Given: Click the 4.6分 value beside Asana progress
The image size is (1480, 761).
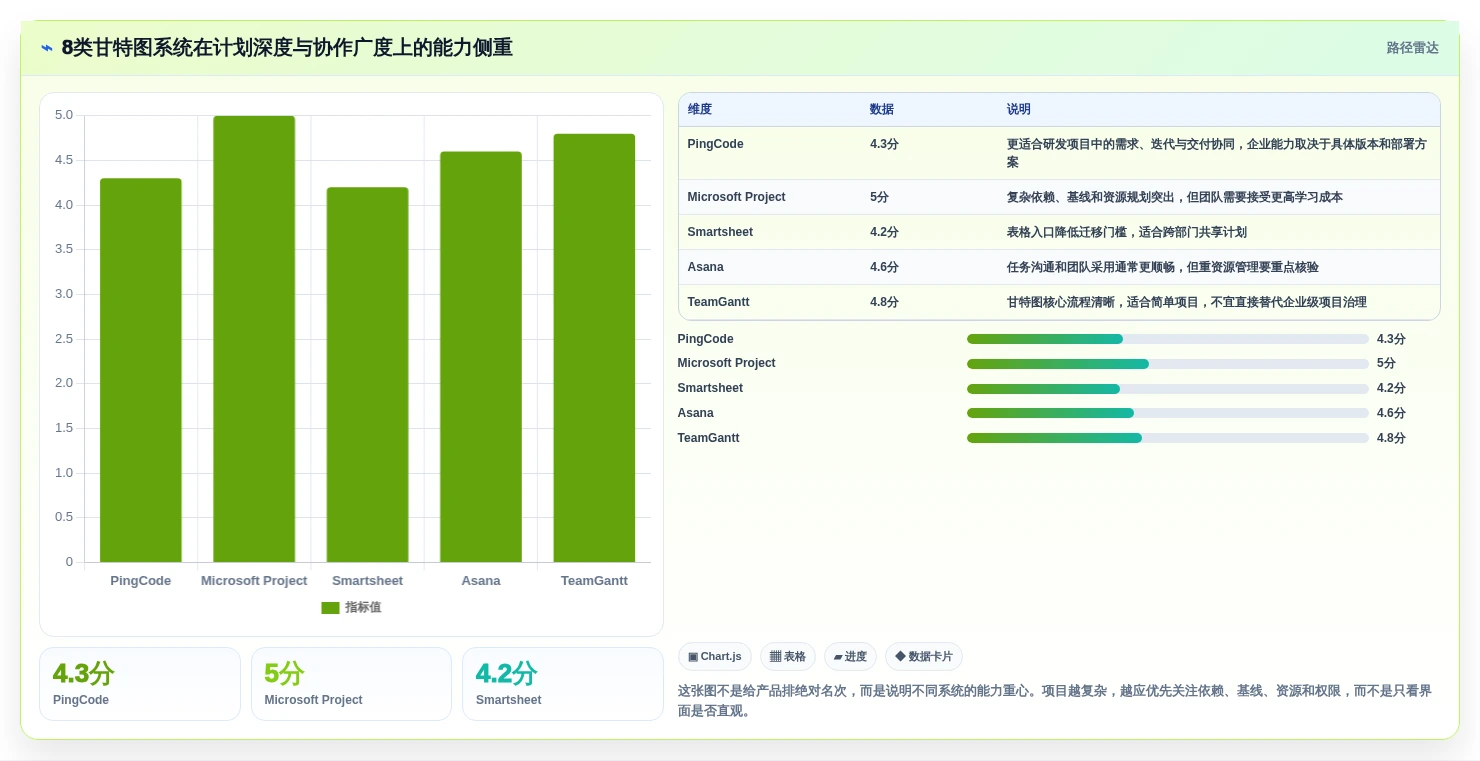Looking at the screenshot, I should [x=1391, y=413].
